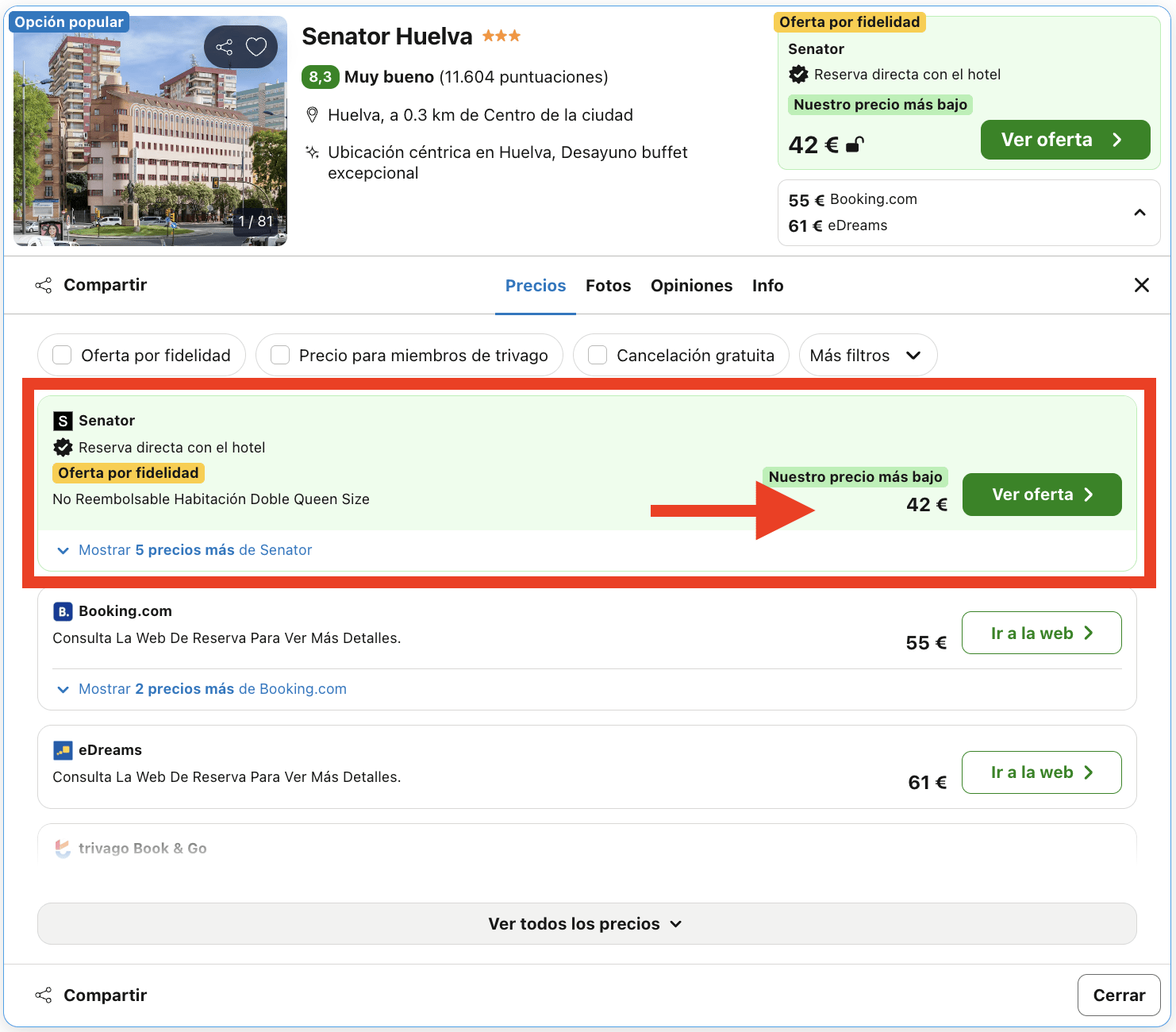The height and width of the screenshot is (1032, 1176).
Task: Open the Opiniones tab
Action: (x=691, y=285)
